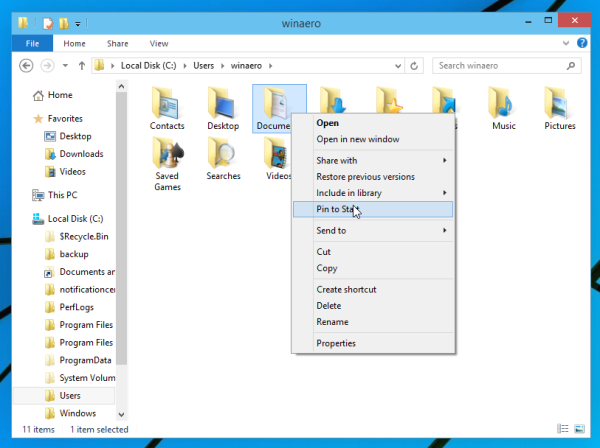This screenshot has height=448, width=600.
Task: Expand the Share with submenu
Action: 372,160
